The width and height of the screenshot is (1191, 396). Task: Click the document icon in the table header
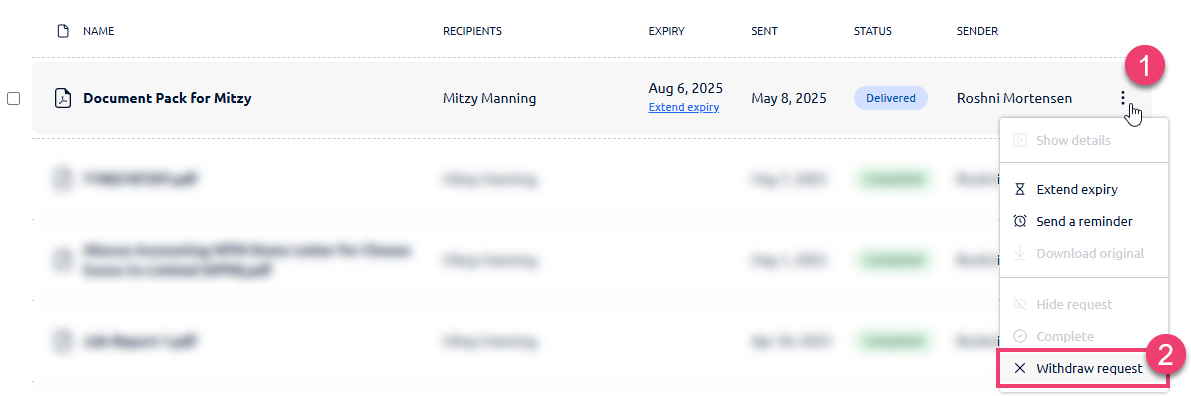pyautogui.click(x=64, y=31)
